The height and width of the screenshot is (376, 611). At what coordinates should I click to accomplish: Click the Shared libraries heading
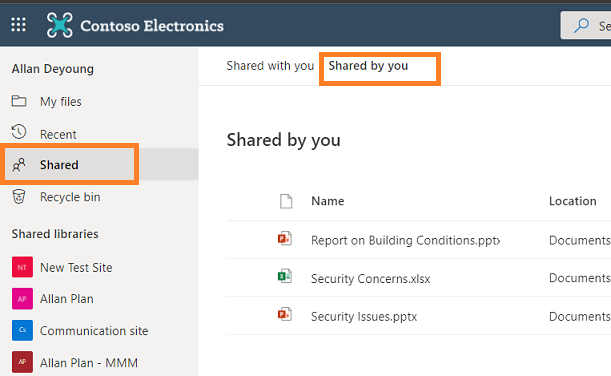pyautogui.click(x=55, y=234)
